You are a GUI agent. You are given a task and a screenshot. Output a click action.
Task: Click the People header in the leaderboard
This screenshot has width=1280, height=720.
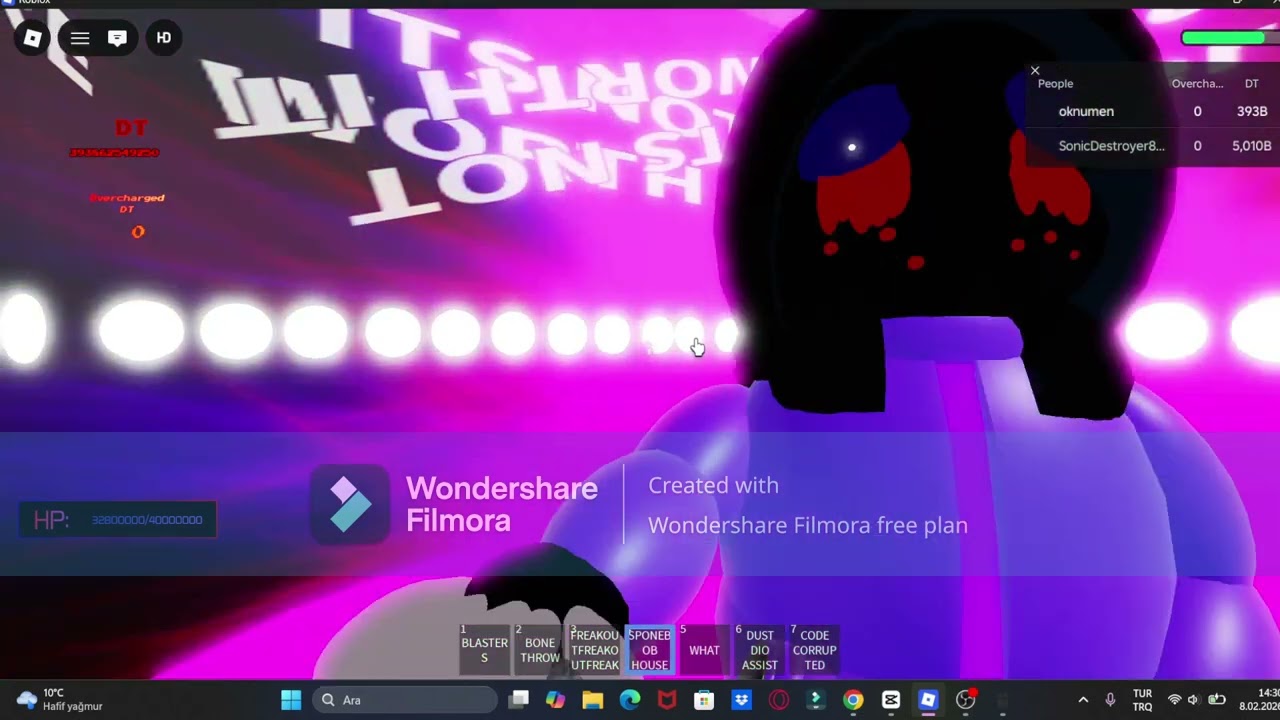click(1055, 84)
